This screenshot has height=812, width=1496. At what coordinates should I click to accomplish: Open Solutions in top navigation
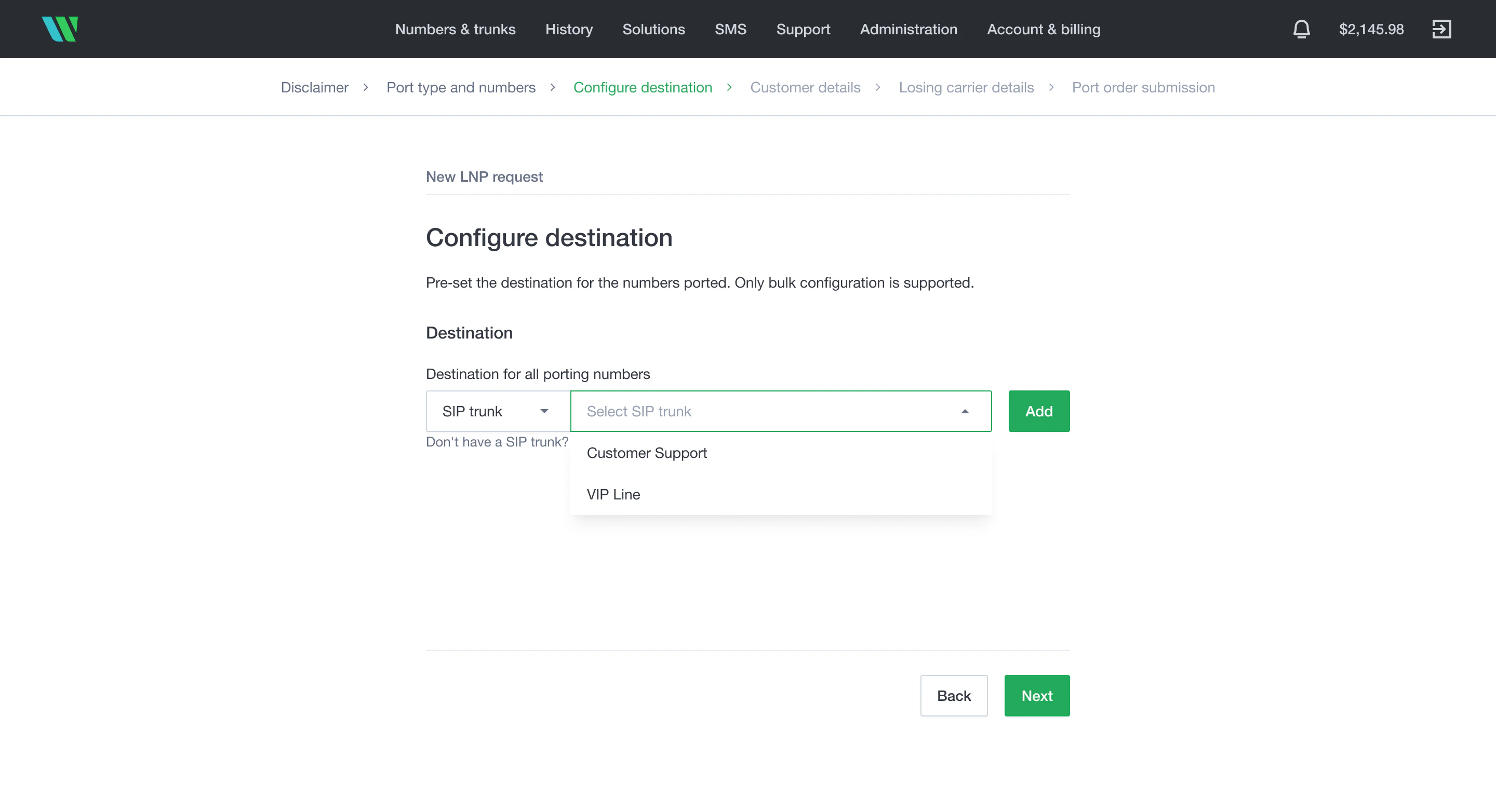[x=653, y=29]
